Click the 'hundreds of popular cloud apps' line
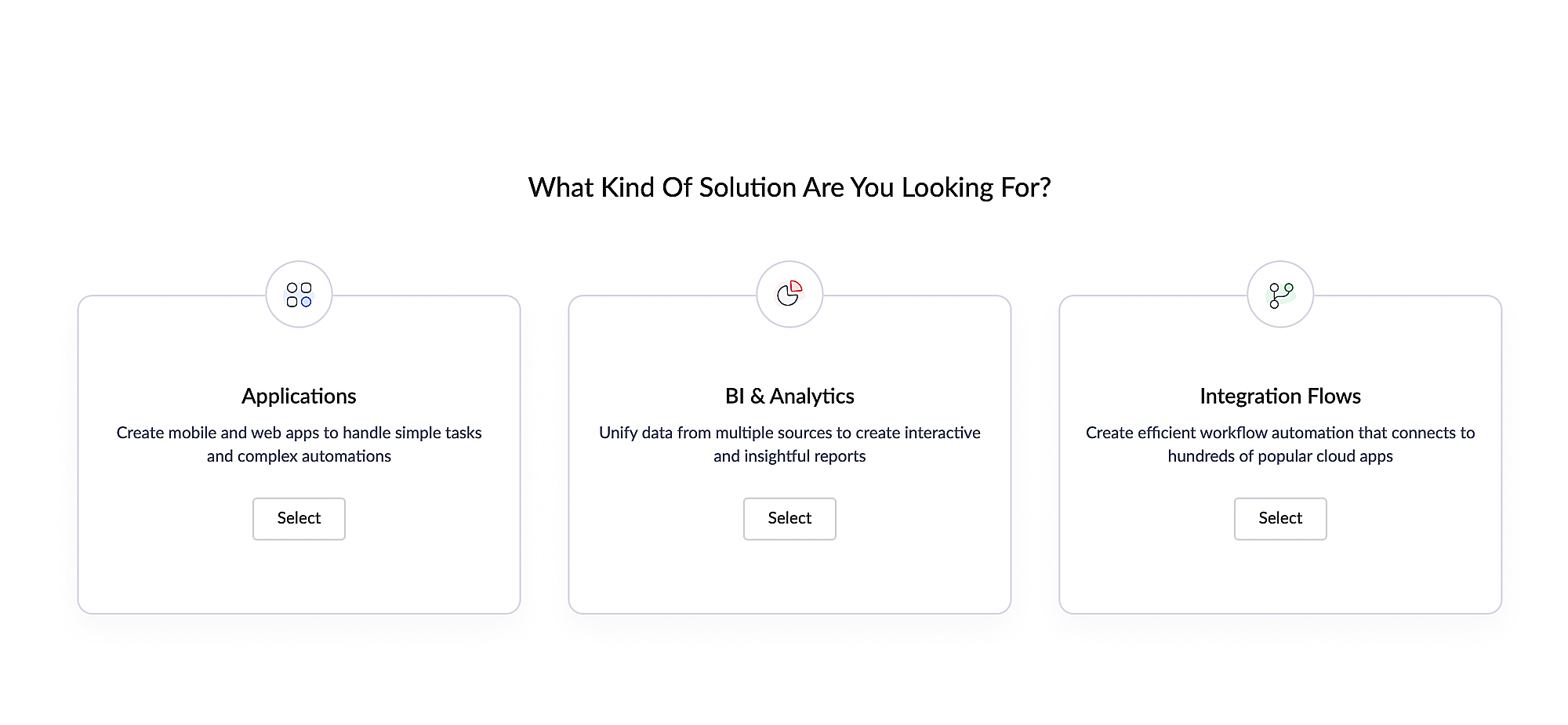The width and height of the screenshot is (1568, 725). click(1280, 456)
